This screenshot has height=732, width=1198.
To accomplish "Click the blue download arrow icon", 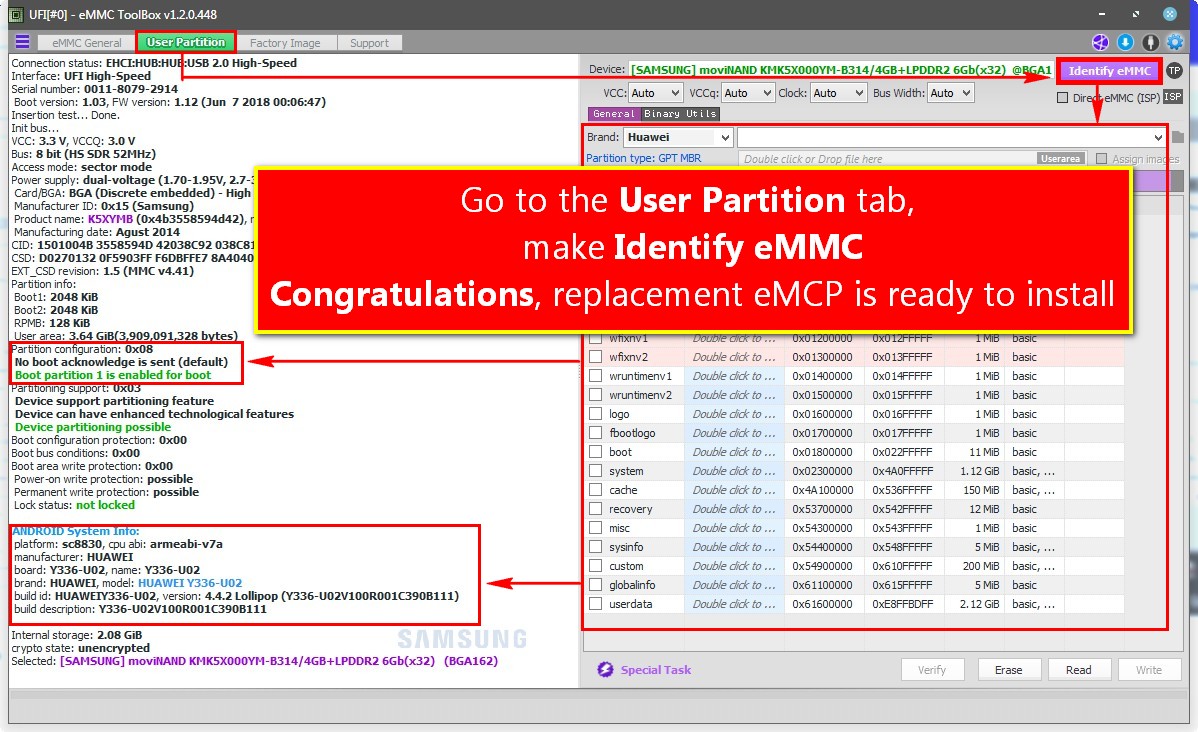I will 1125,43.
